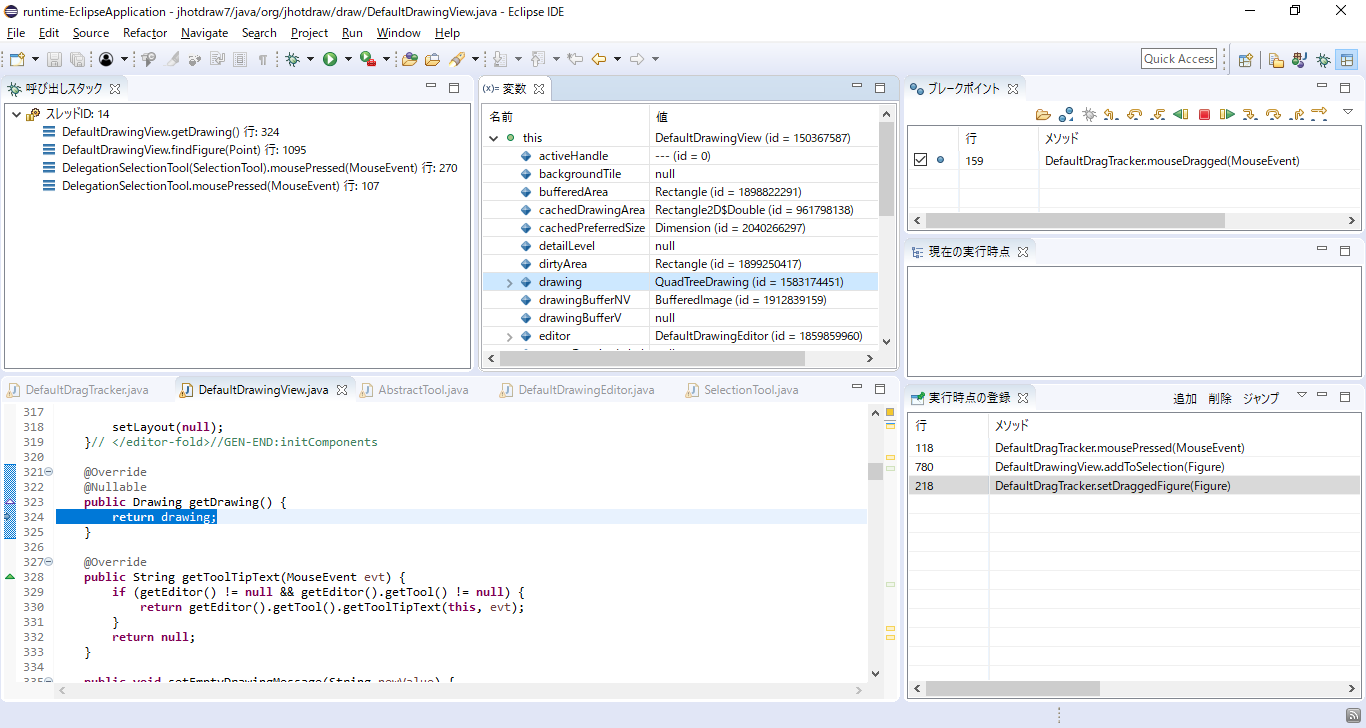This screenshot has width=1366, height=728.
Task: Click the Open Task folder icon
Action: point(433,59)
